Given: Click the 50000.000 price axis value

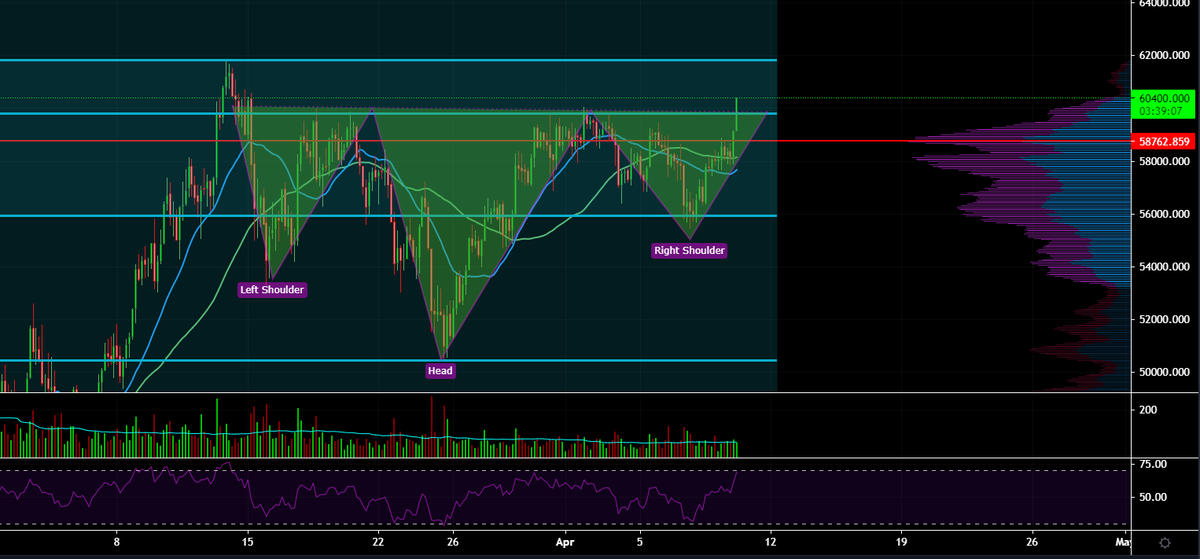Looking at the screenshot, I should [x=1166, y=372].
